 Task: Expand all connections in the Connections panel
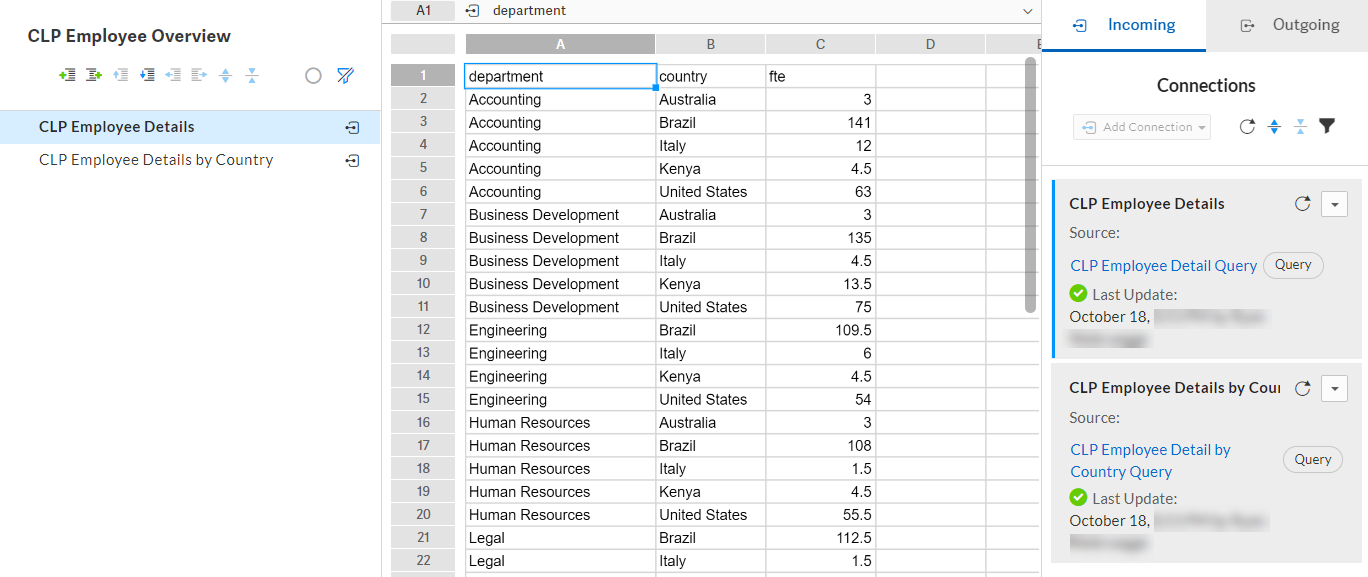click(1274, 127)
